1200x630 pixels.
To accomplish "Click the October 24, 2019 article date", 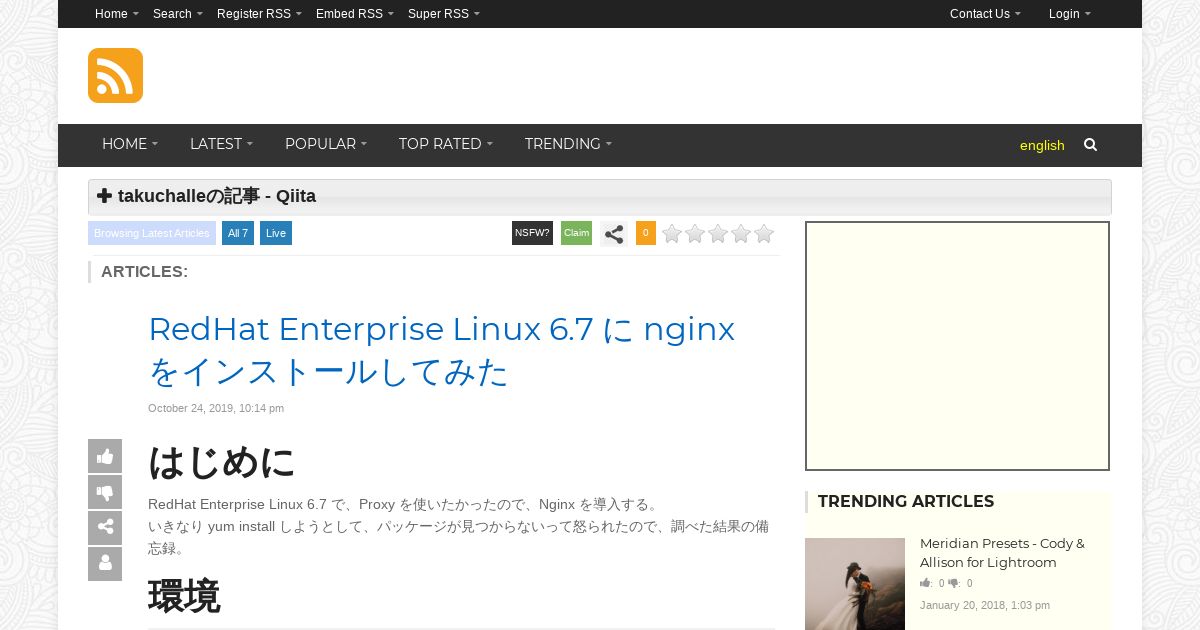I will pos(216,408).
